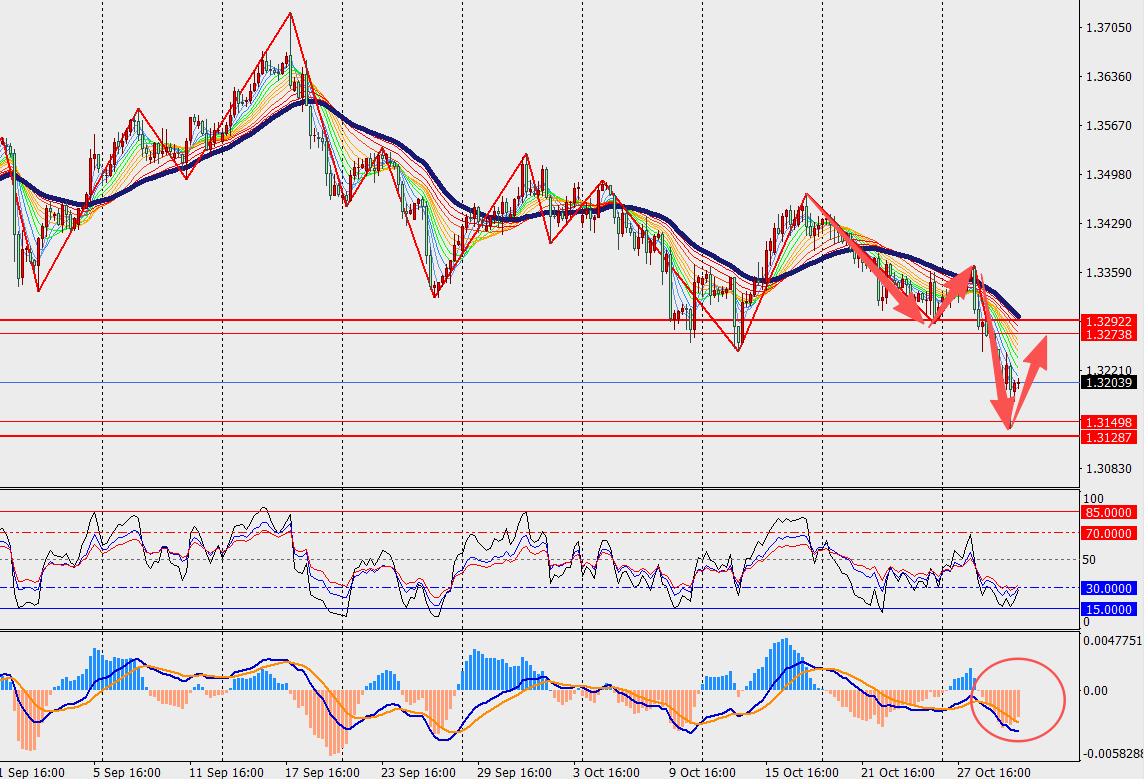Select the black current price label 1.32039

pos(1109,382)
